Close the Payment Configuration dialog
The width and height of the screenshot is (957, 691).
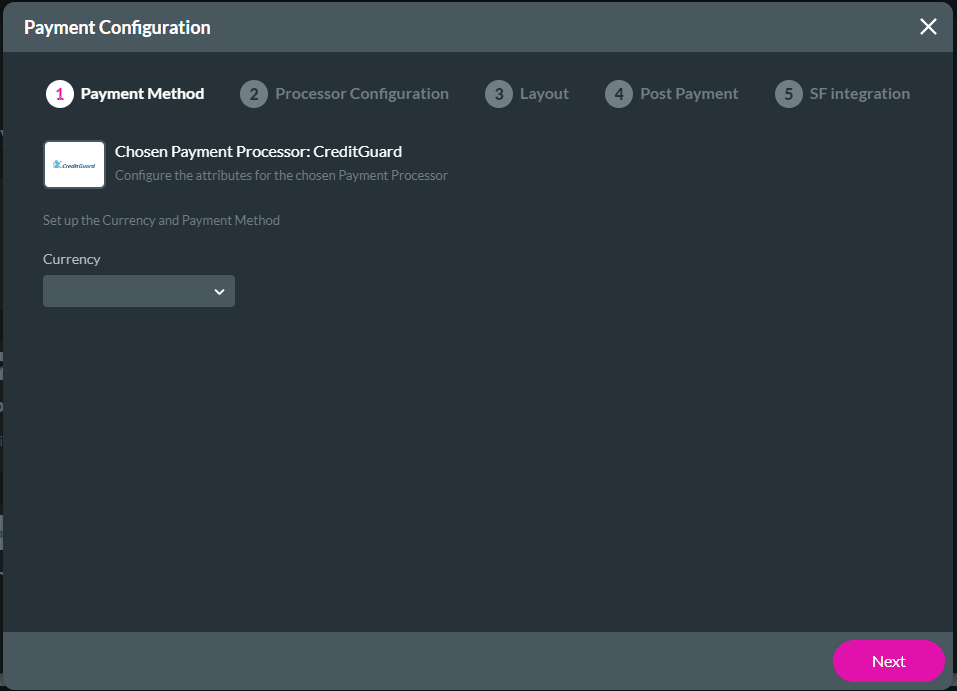(928, 27)
